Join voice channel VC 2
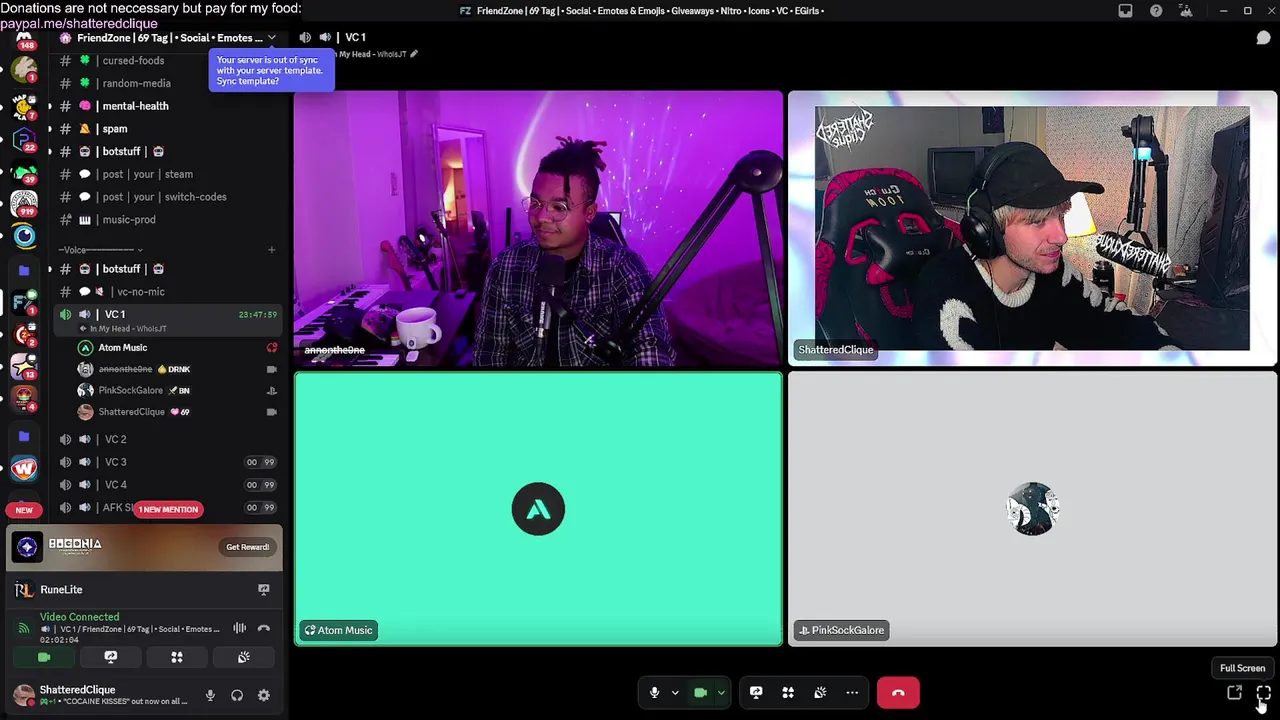 coord(167,439)
